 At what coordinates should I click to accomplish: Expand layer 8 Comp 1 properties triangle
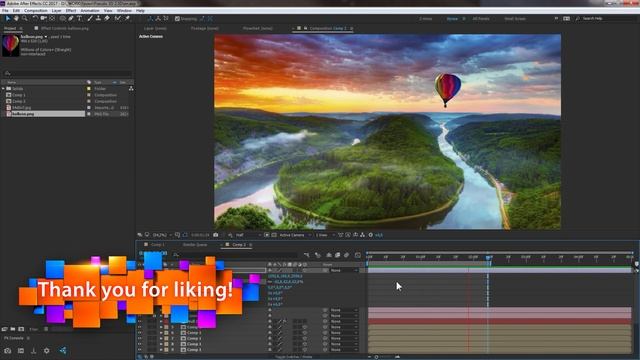coord(161,344)
